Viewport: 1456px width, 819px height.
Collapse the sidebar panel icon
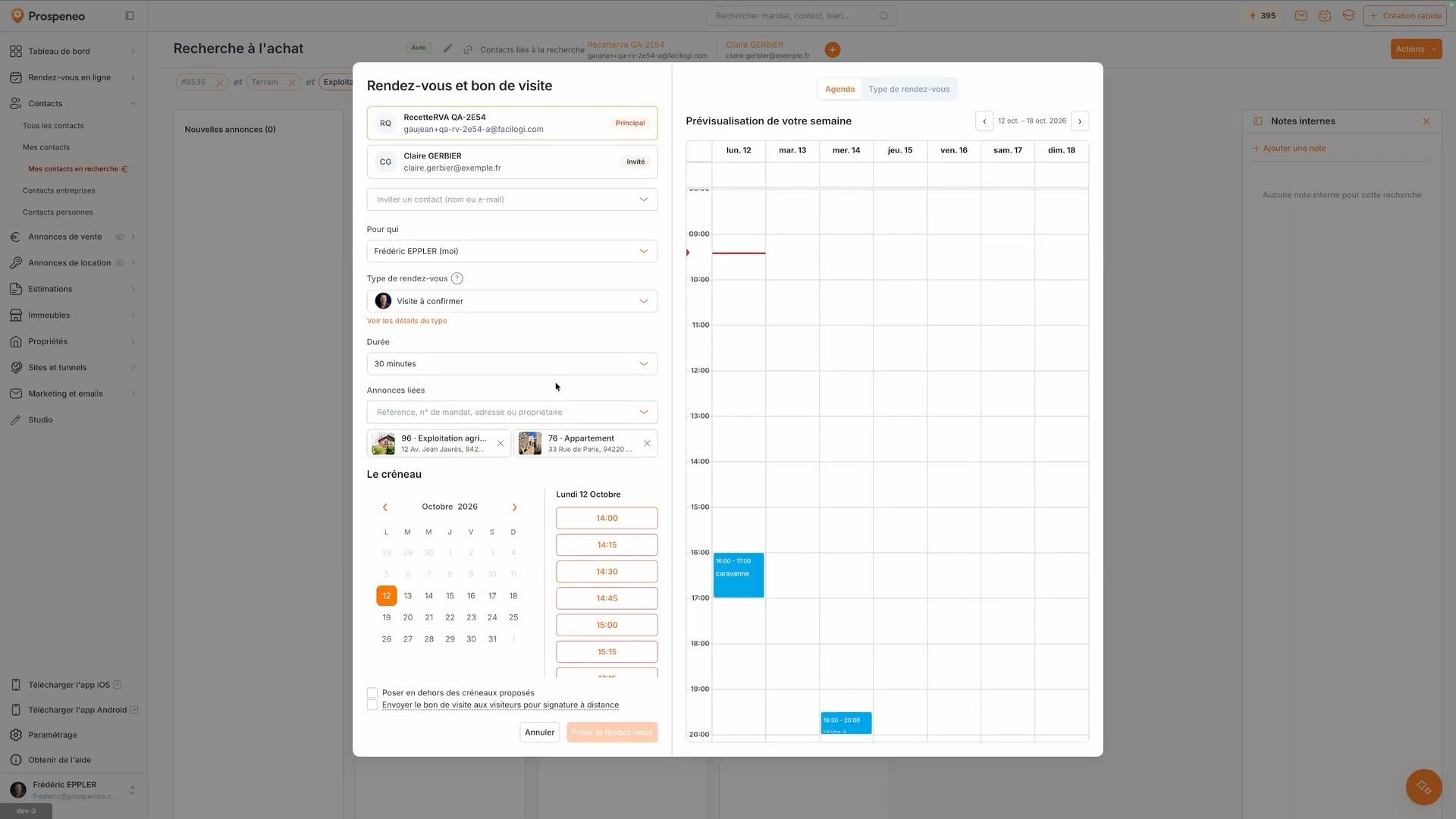(130, 16)
